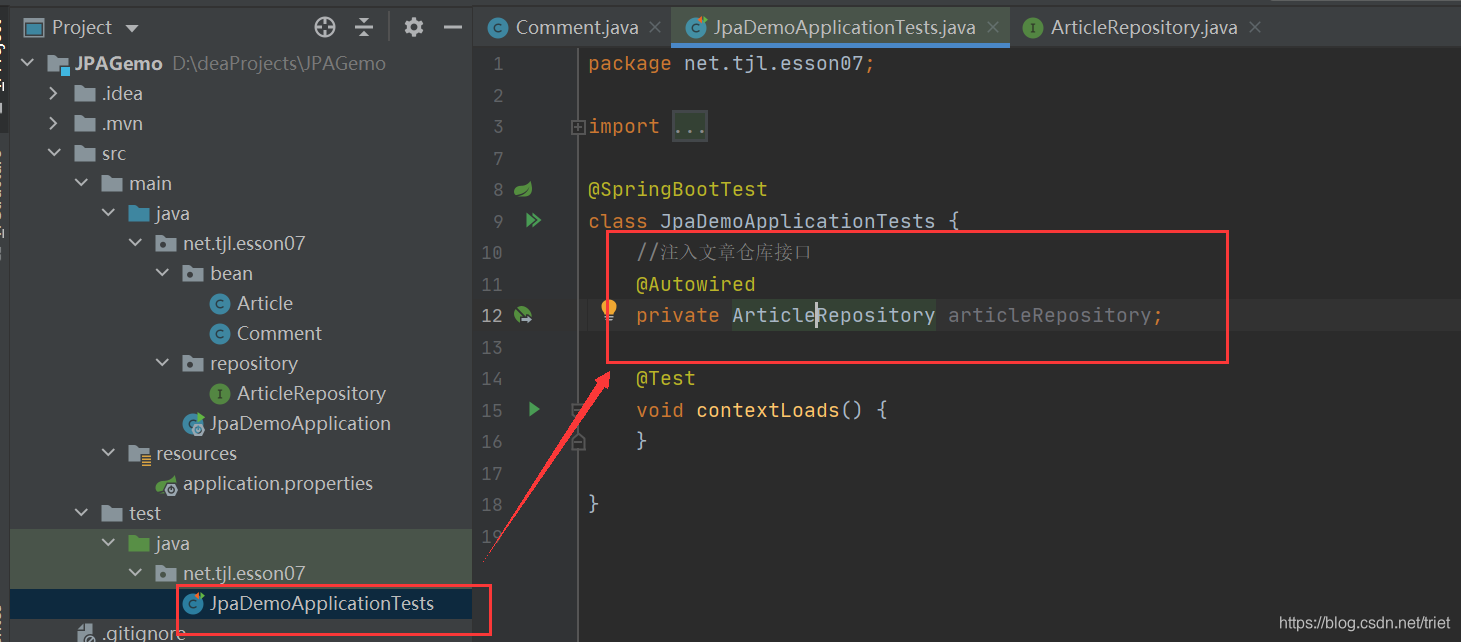Close the ArticleRepository.java tab
This screenshot has height=642, width=1461.
click(x=1255, y=27)
